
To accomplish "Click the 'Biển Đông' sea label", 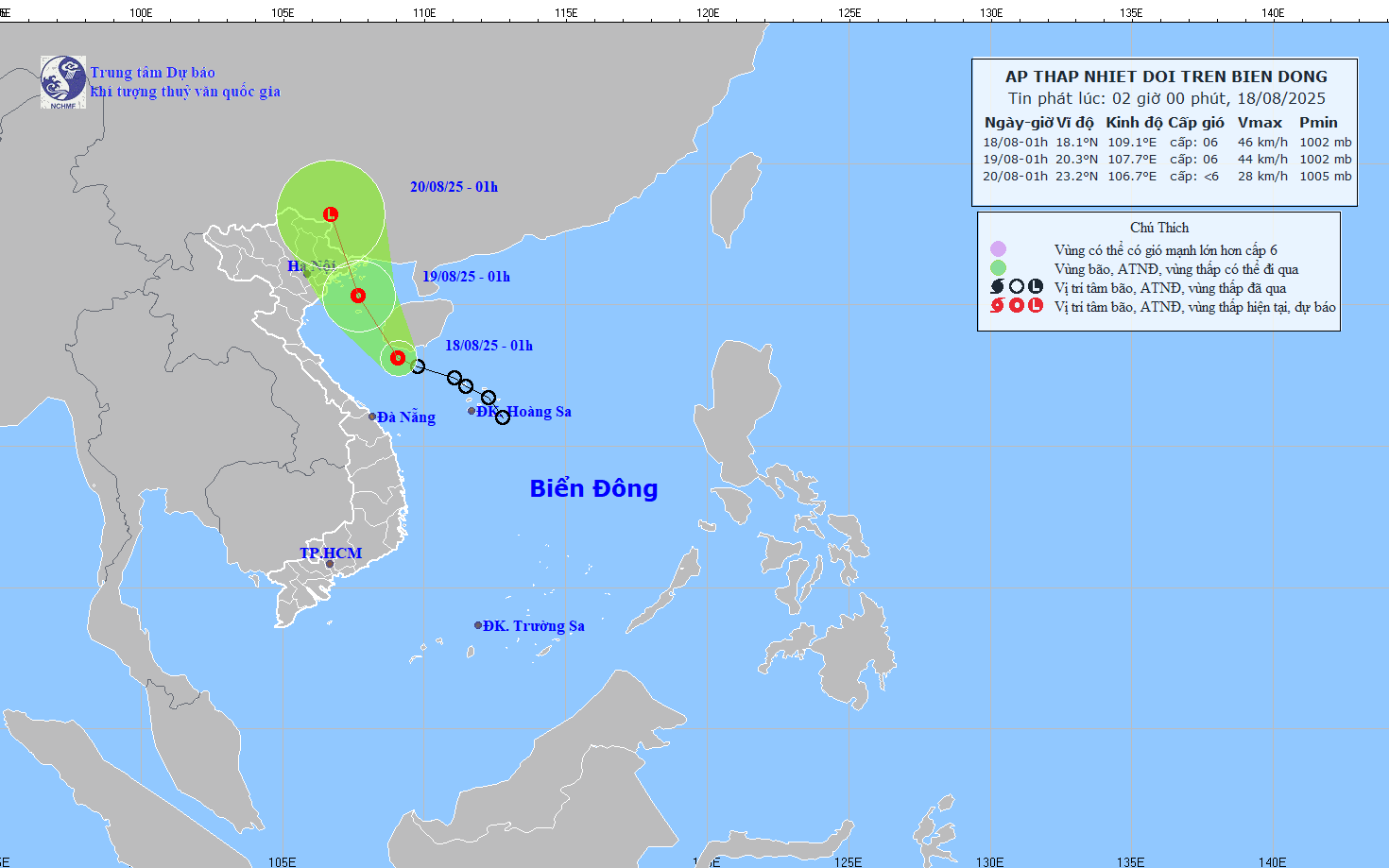I will [x=593, y=488].
